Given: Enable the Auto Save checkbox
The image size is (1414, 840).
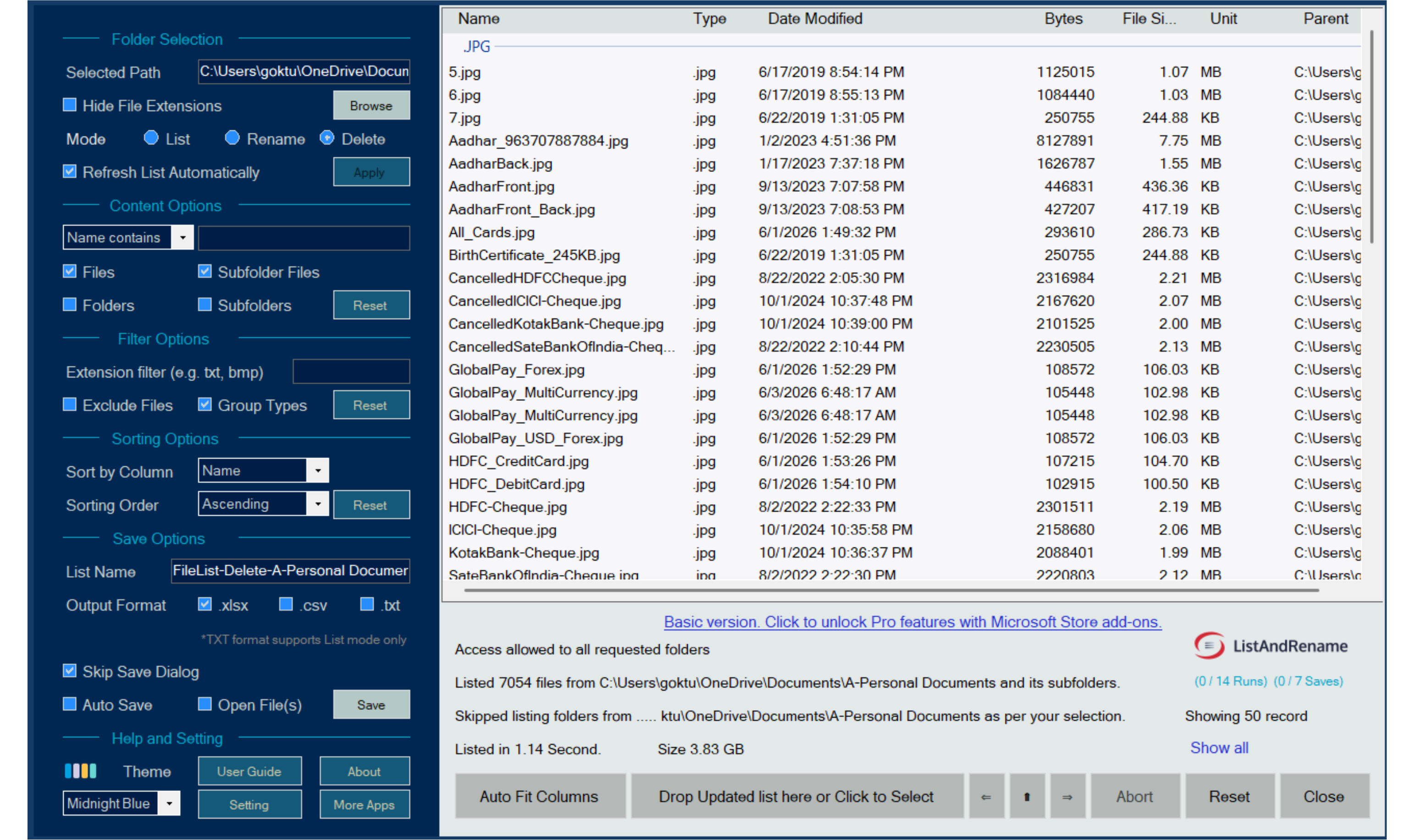Looking at the screenshot, I should (70, 703).
